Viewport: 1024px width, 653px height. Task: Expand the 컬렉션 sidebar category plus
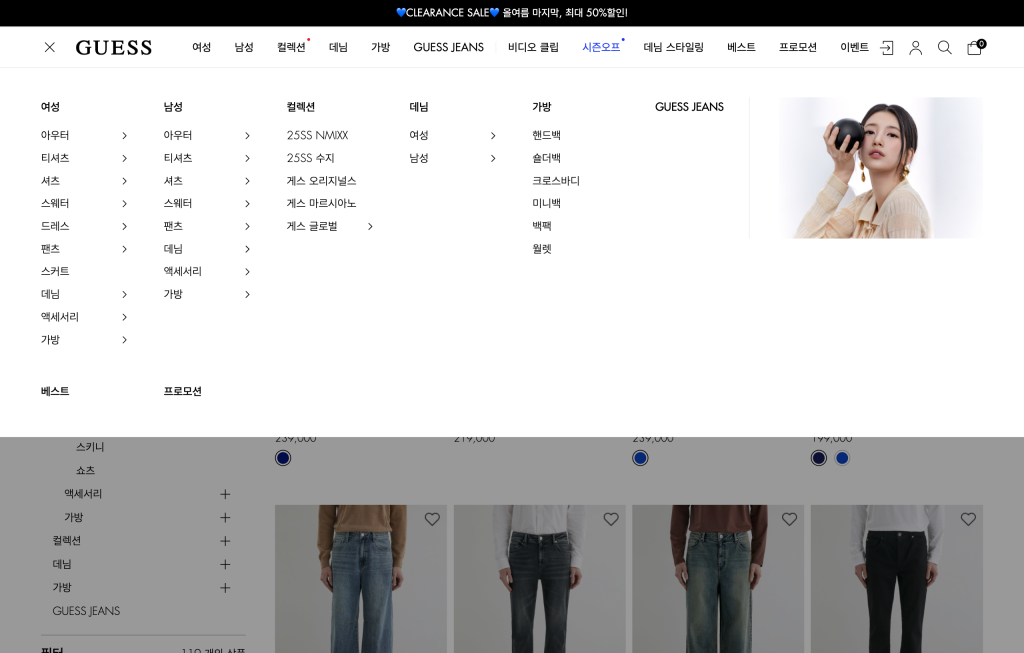click(225, 541)
